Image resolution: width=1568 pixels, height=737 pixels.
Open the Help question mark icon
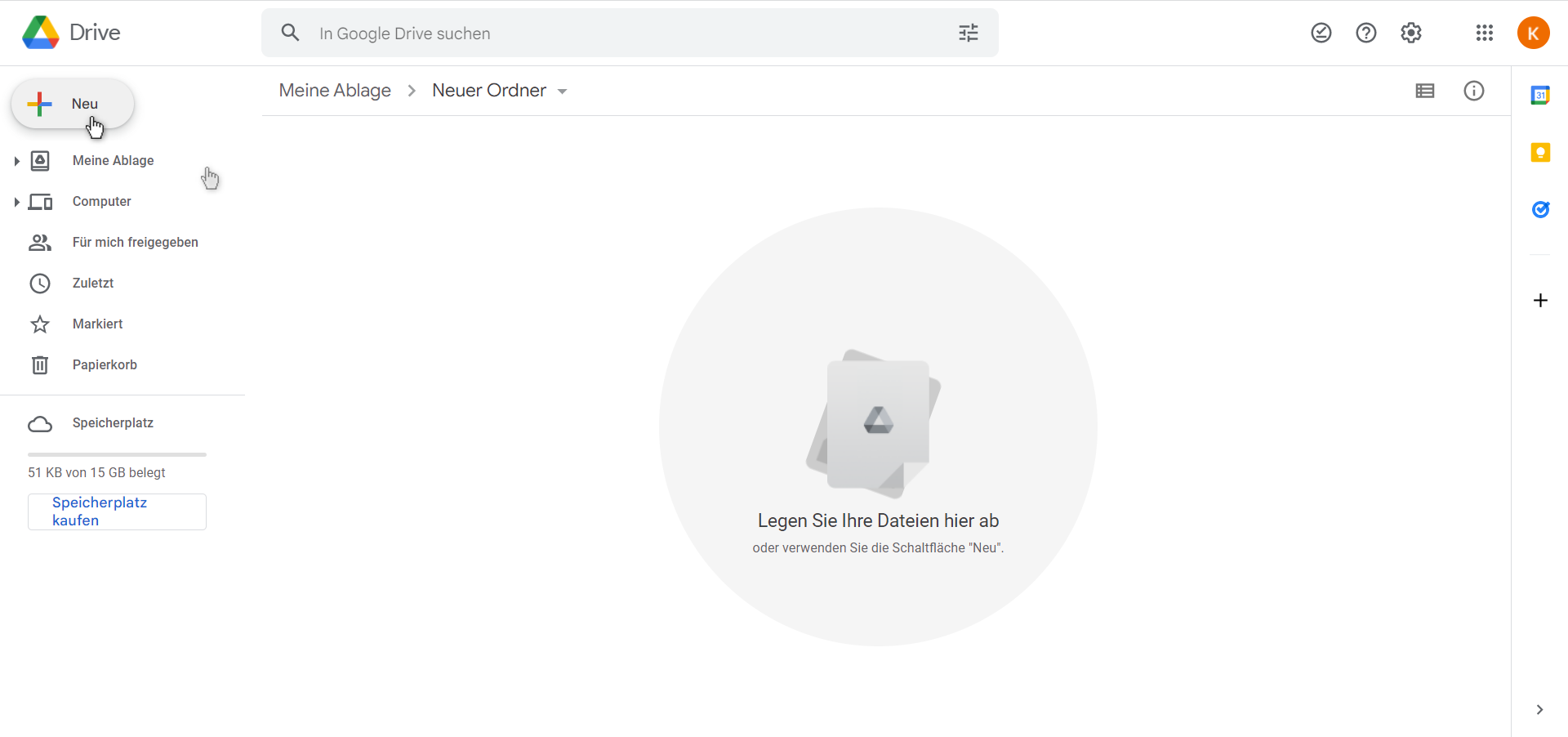1366,33
